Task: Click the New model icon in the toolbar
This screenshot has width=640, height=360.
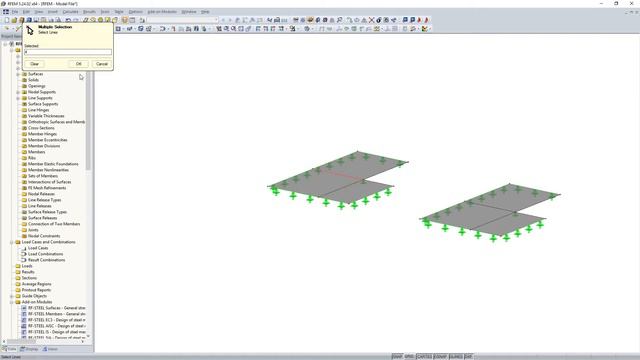Action: click(7, 20)
